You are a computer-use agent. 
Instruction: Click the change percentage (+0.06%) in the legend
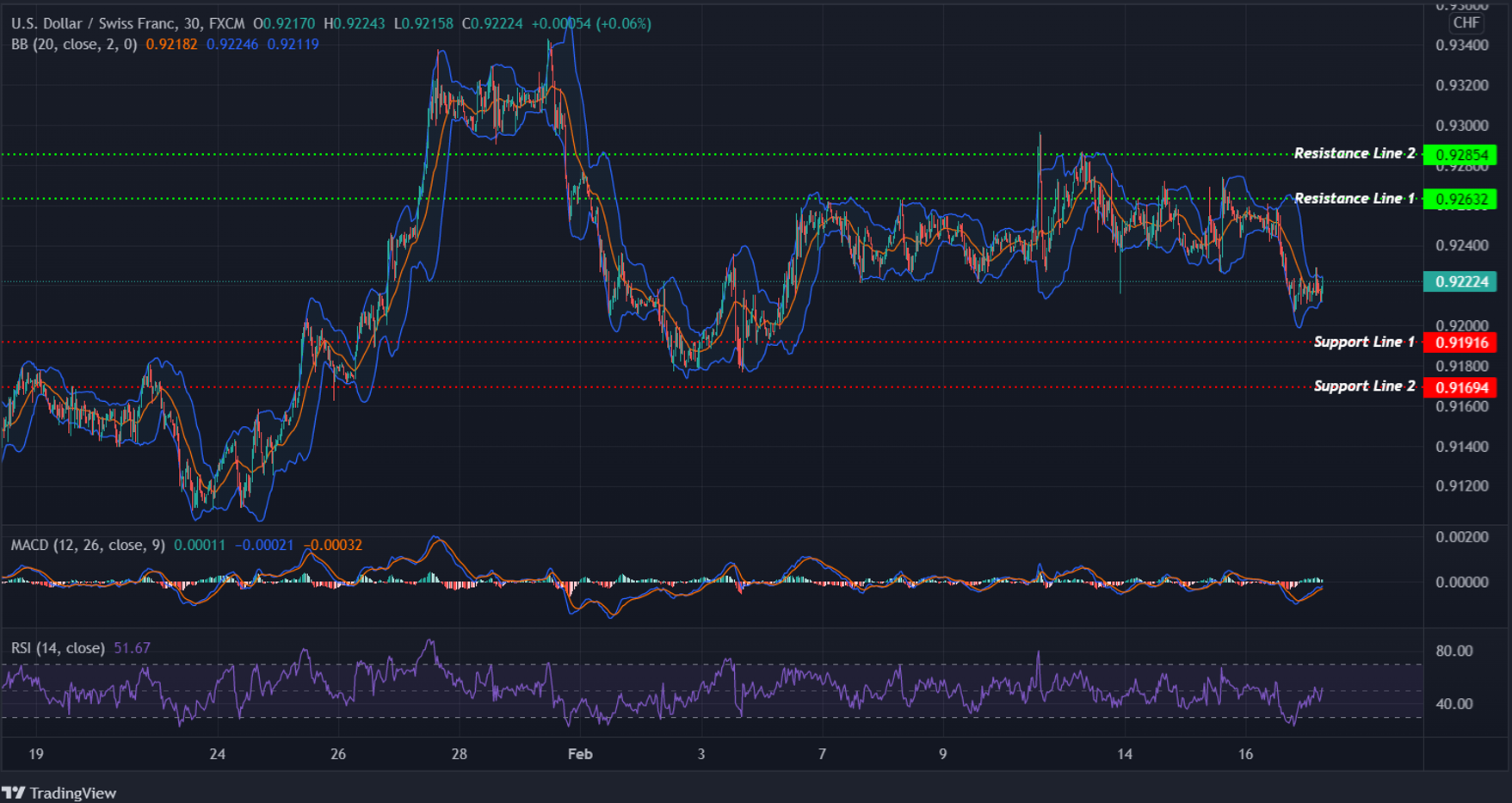(x=621, y=24)
